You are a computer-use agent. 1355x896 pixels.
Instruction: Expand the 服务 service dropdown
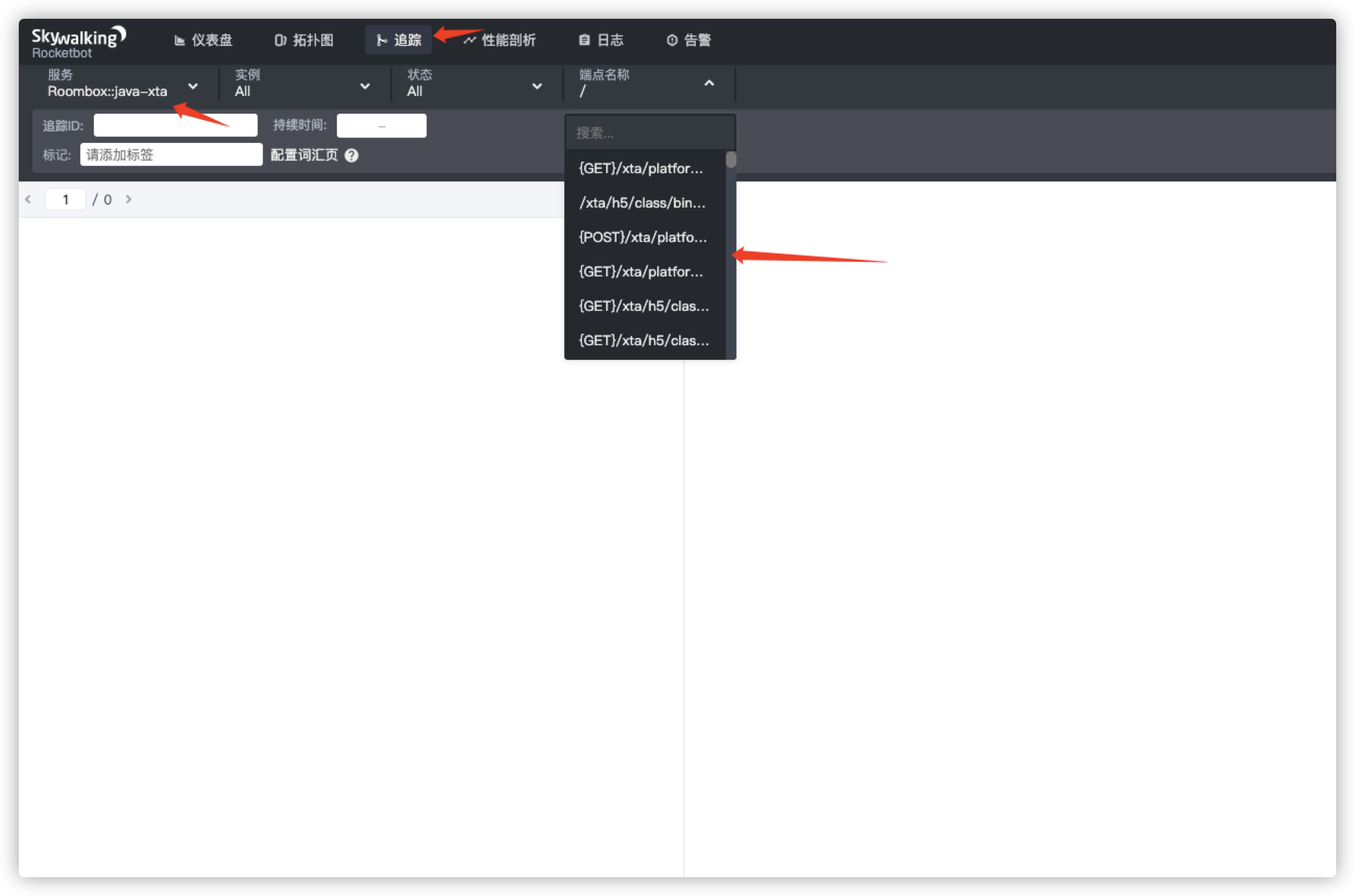pos(192,86)
